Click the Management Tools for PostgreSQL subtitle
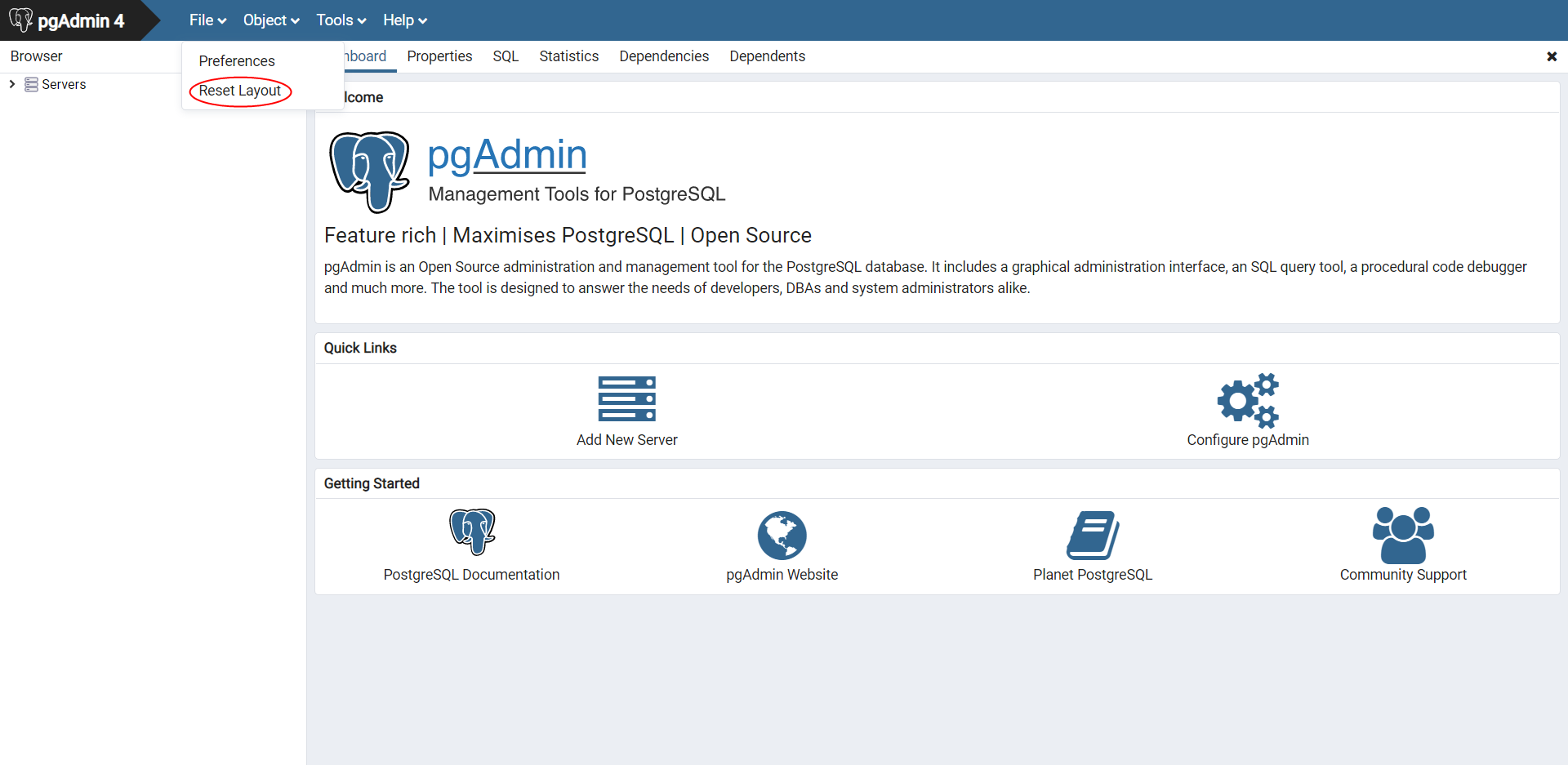Image resolution: width=1568 pixels, height=765 pixels. (x=577, y=194)
